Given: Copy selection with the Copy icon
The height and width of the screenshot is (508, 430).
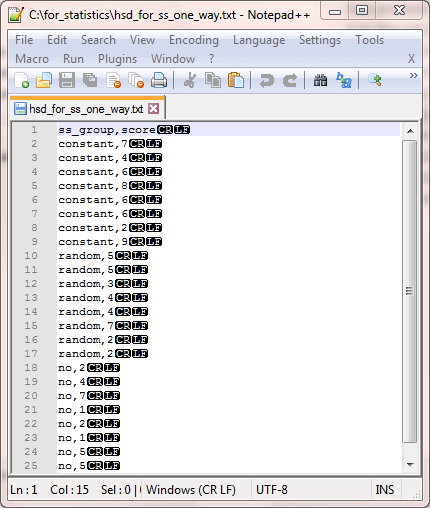Looking at the screenshot, I should [213, 80].
